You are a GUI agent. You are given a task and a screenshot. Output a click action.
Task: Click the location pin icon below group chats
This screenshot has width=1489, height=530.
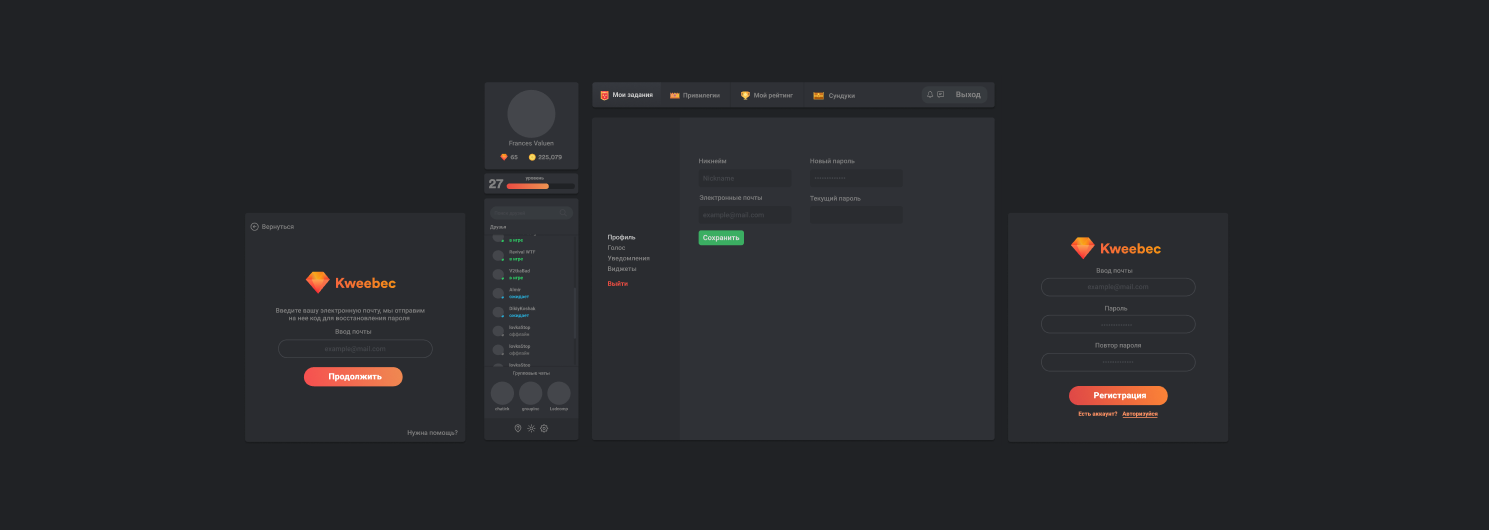[x=518, y=428]
